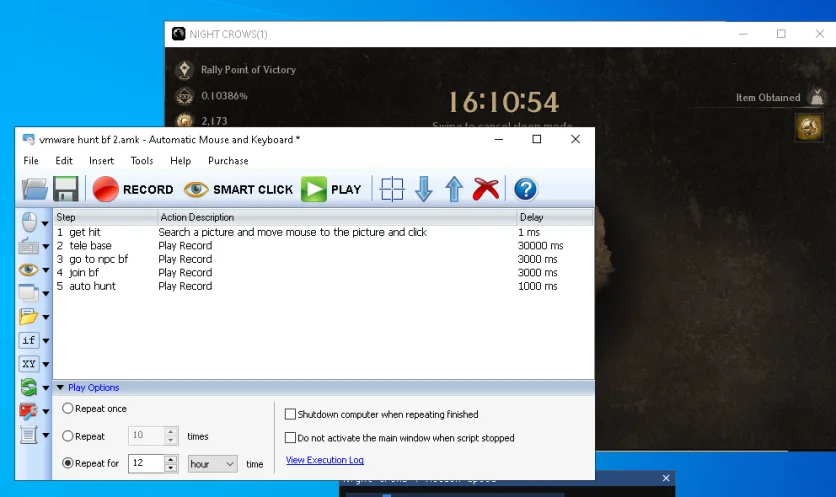Check Do not activate main window option
Screen dimensions: 836x497
coord(291,438)
